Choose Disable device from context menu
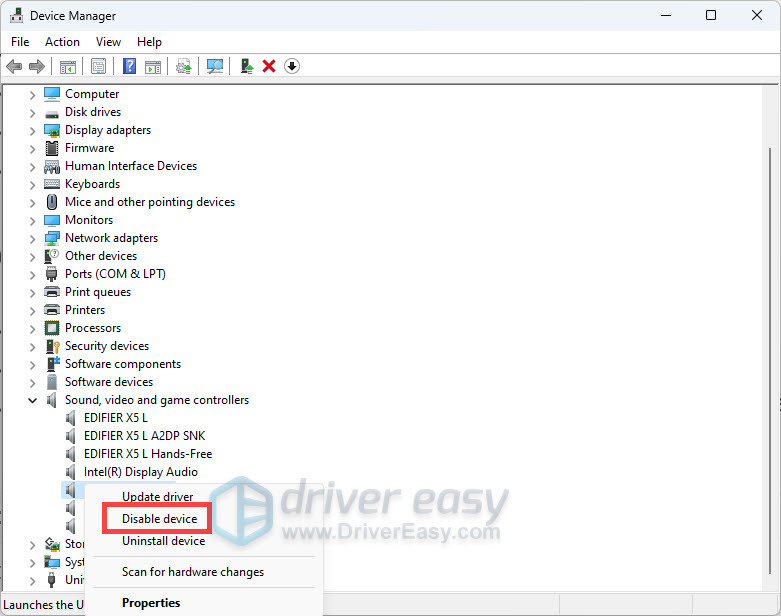The image size is (781, 616). [x=159, y=519]
